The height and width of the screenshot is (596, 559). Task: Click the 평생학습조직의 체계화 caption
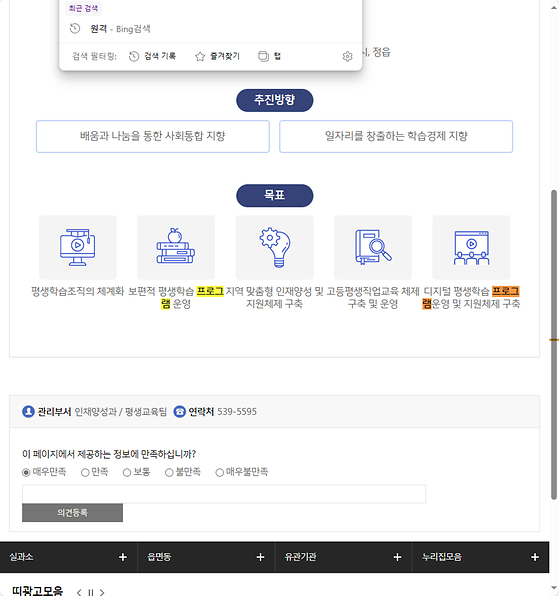coord(78,292)
